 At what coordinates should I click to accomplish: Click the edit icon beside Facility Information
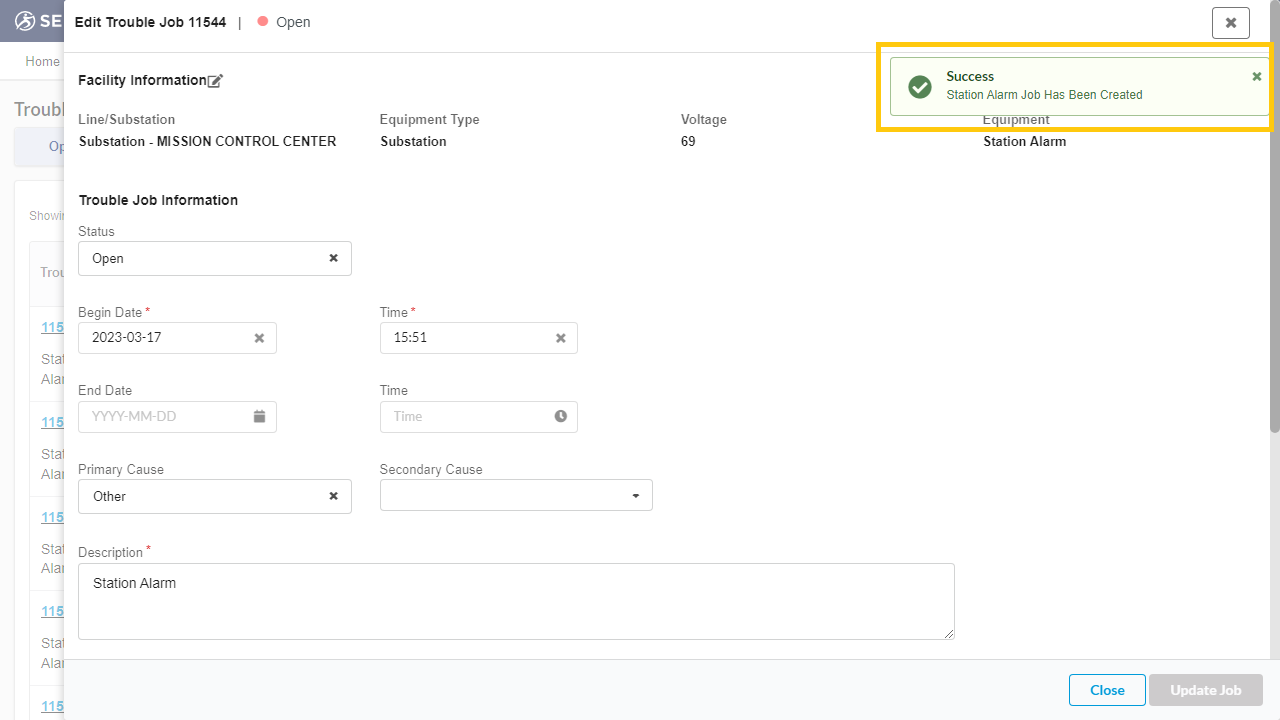[215, 81]
